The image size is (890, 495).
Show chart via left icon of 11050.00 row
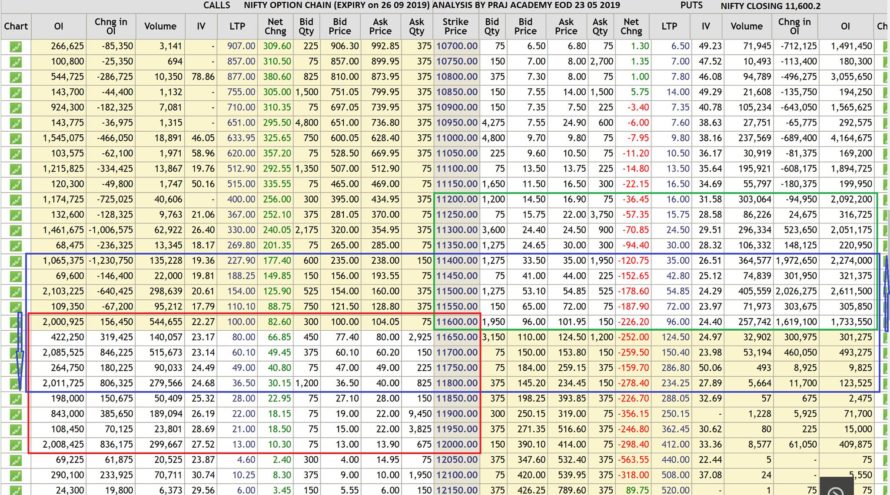click(x=15, y=154)
